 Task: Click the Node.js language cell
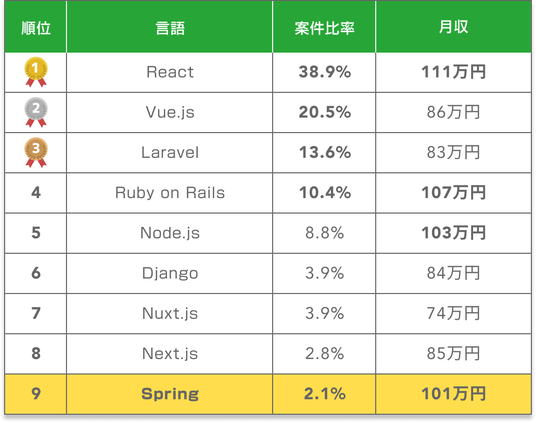(170, 233)
